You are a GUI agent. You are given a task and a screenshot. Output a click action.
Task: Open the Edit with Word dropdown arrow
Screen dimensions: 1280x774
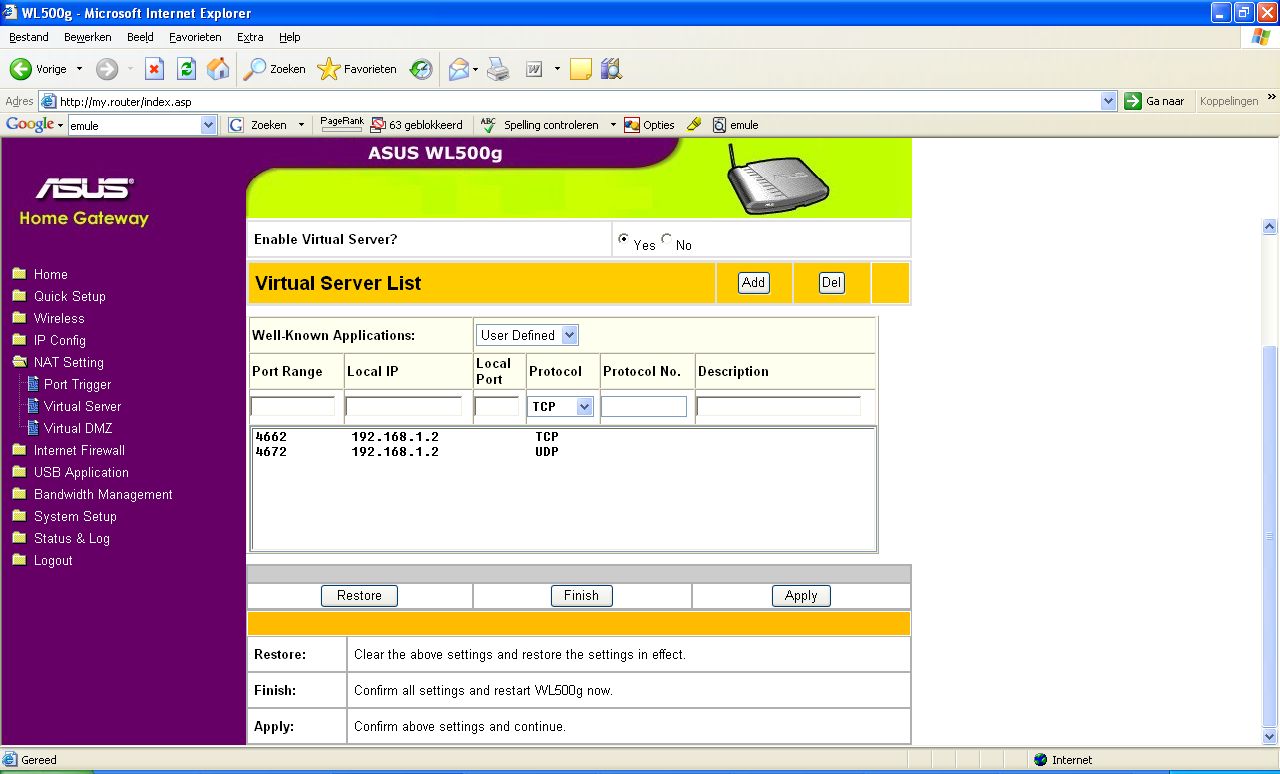(557, 69)
